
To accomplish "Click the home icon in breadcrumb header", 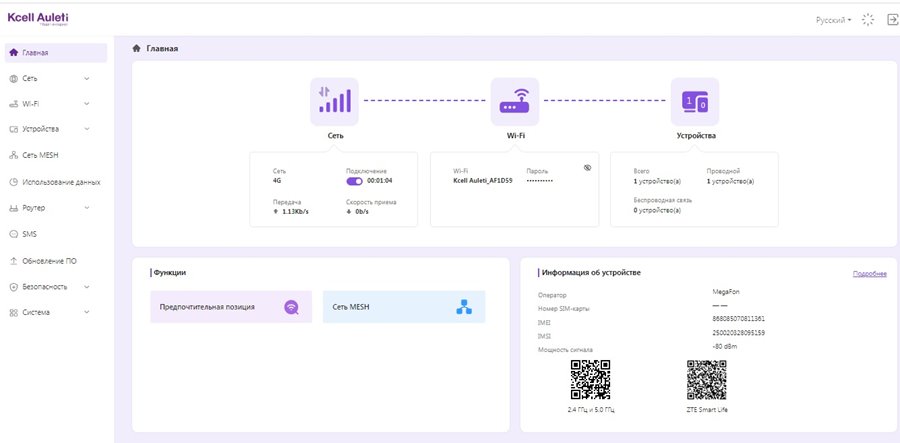I will click(x=137, y=48).
